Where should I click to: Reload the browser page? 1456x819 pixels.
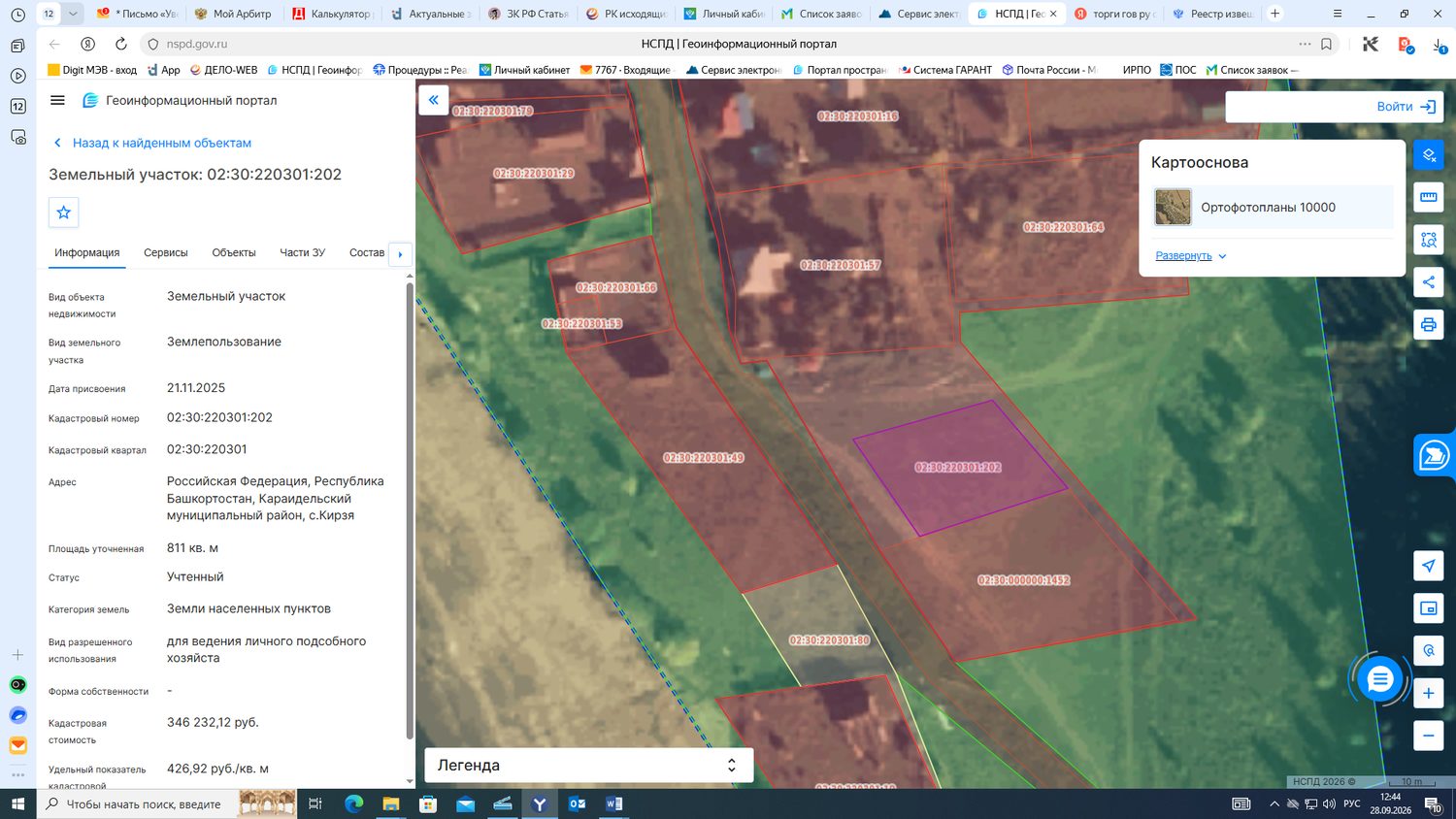[121, 44]
